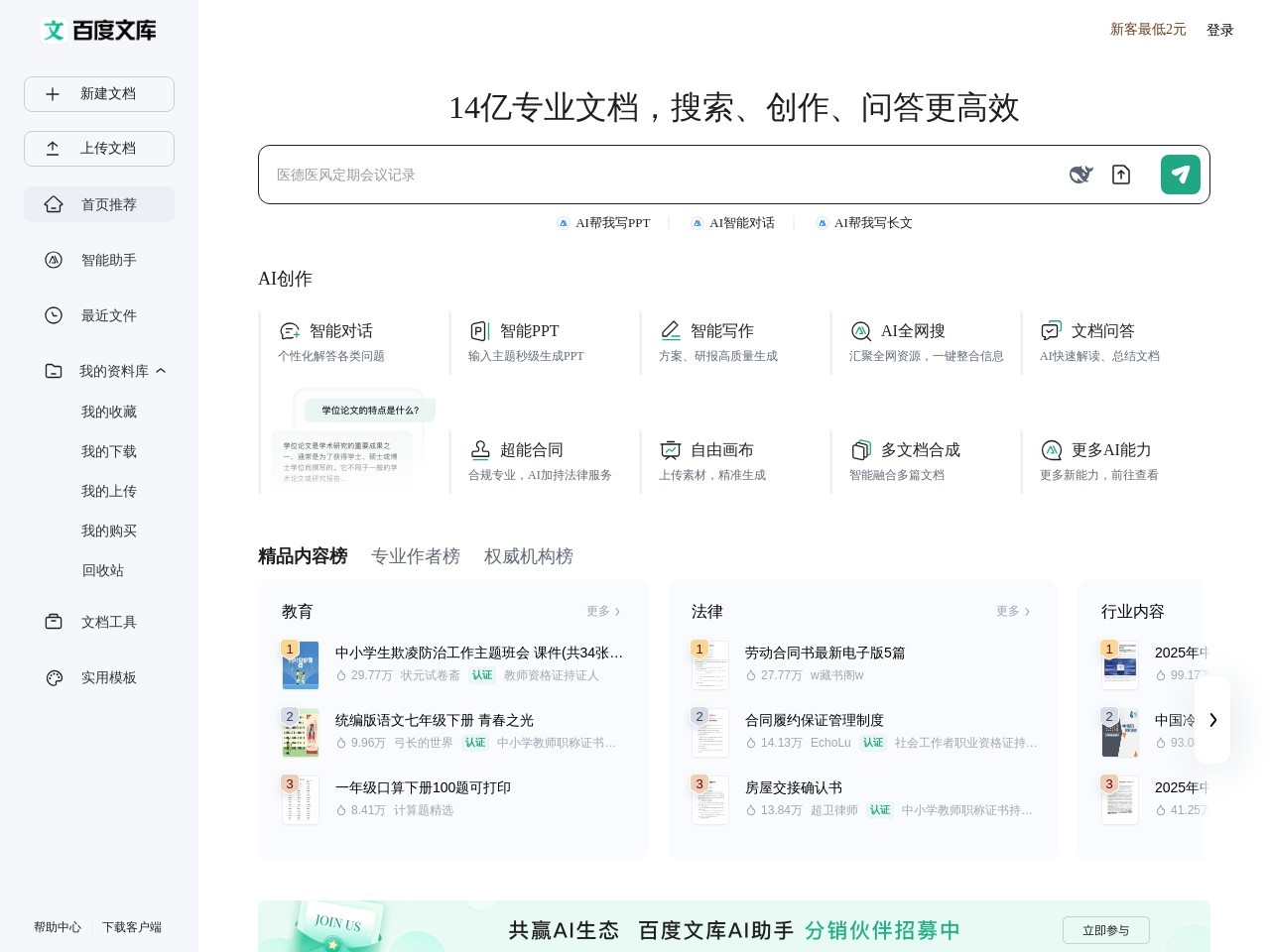This screenshot has height=952, width=1270.
Task: Click the 文档工具 toolbox icon
Action: tap(54, 622)
